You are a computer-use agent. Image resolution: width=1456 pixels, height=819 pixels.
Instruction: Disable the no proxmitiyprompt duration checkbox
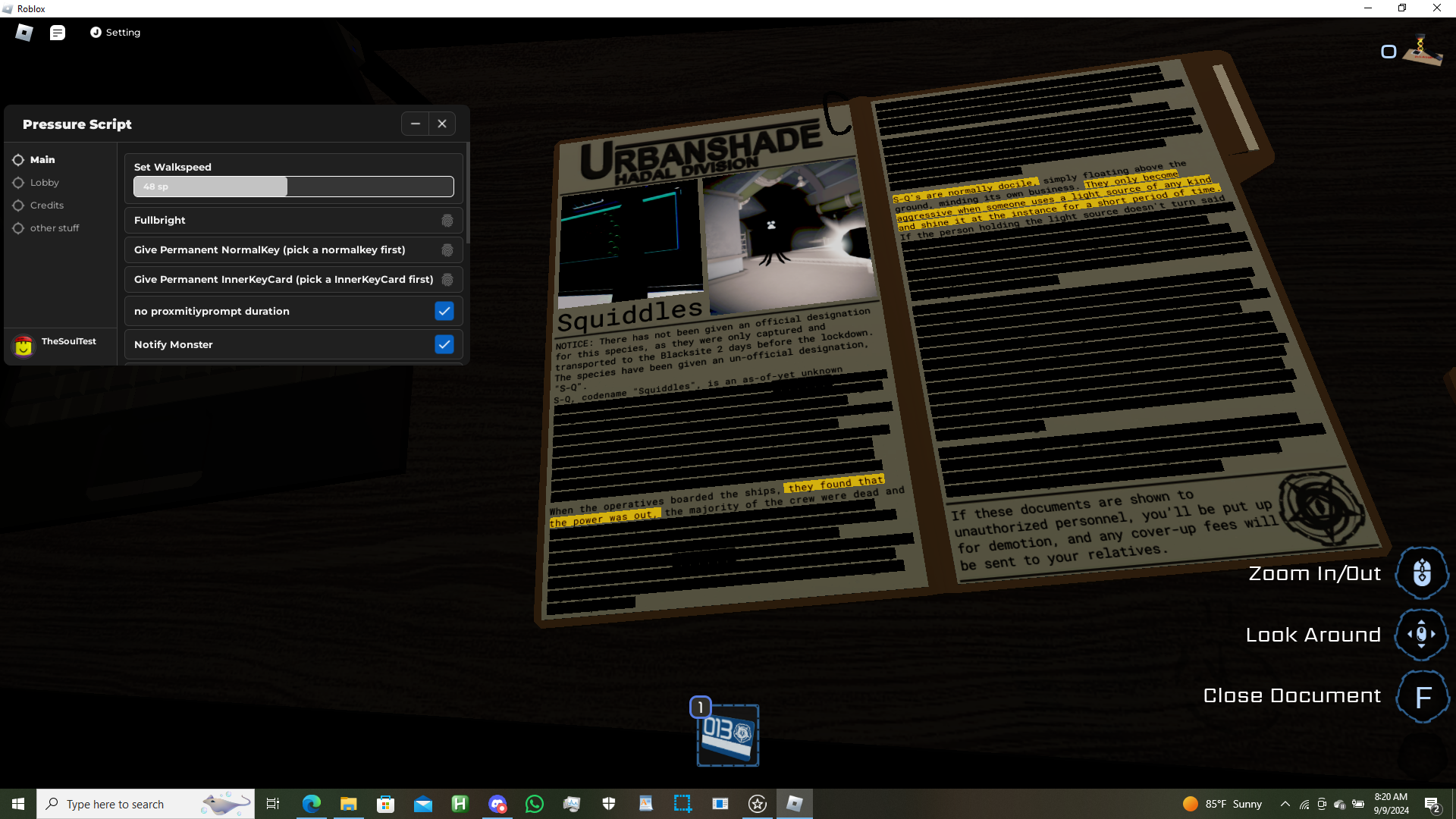tap(444, 311)
